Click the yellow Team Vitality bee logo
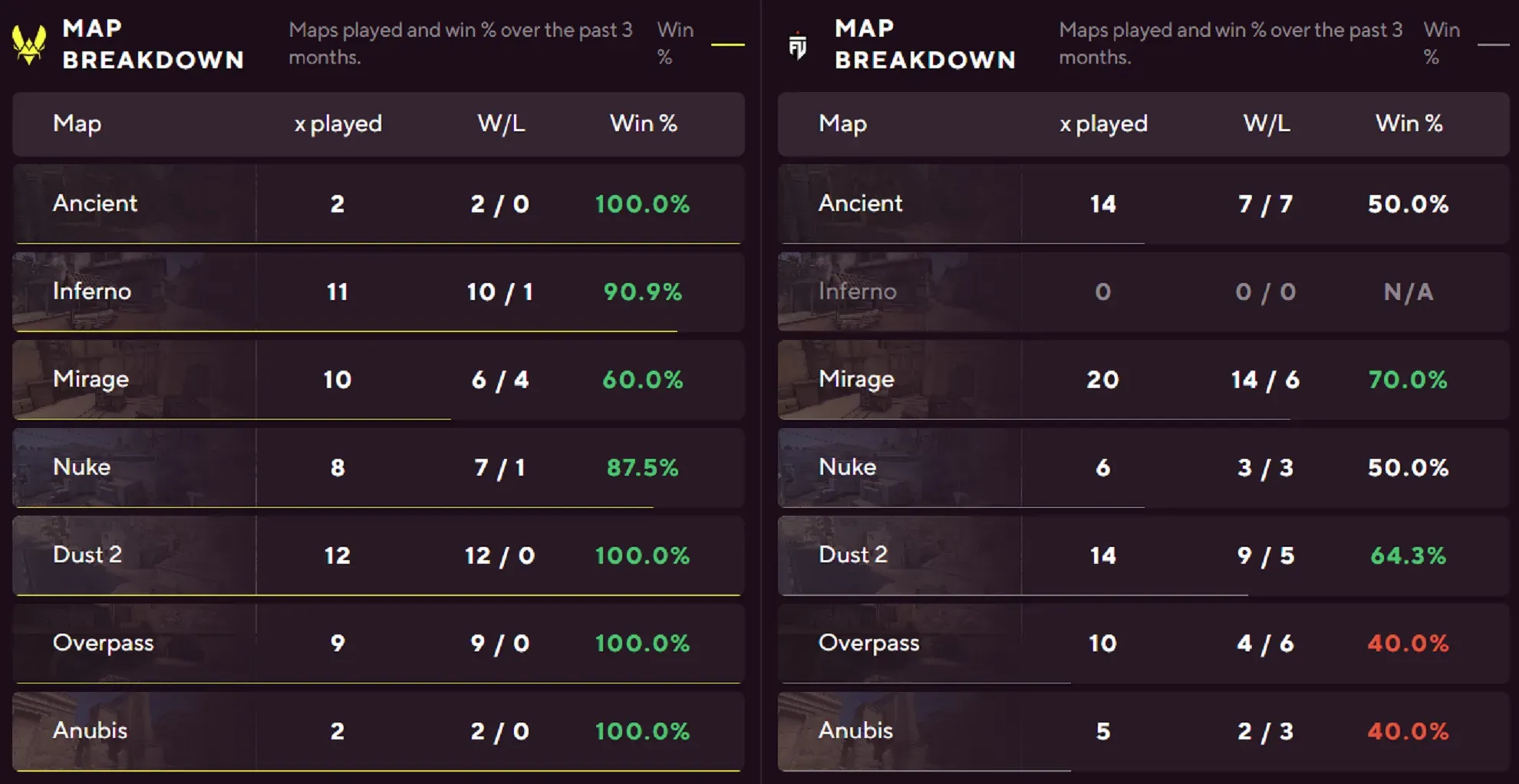Viewport: 1519px width, 784px height. [x=29, y=44]
